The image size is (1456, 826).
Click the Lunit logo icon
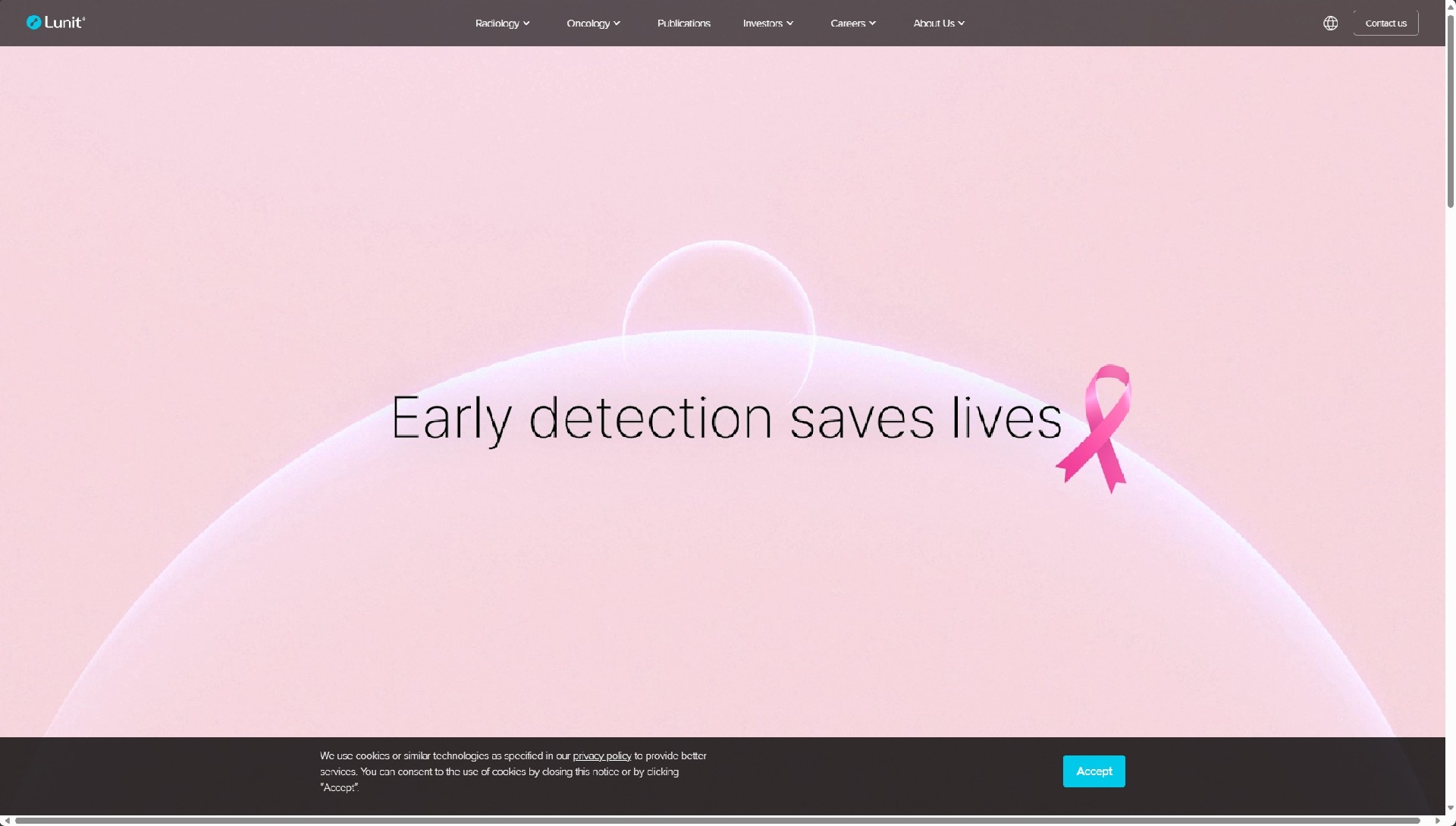(33, 23)
